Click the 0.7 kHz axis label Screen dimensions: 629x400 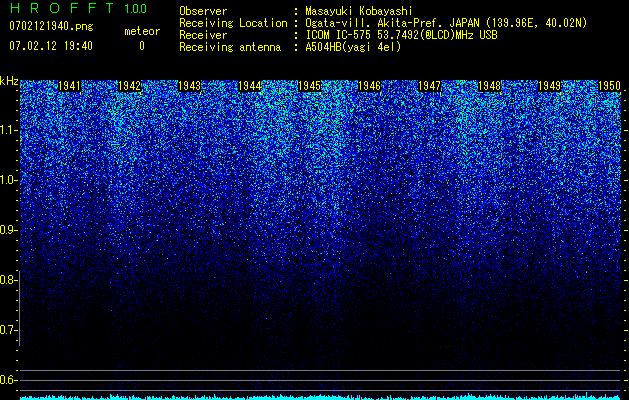8,330
